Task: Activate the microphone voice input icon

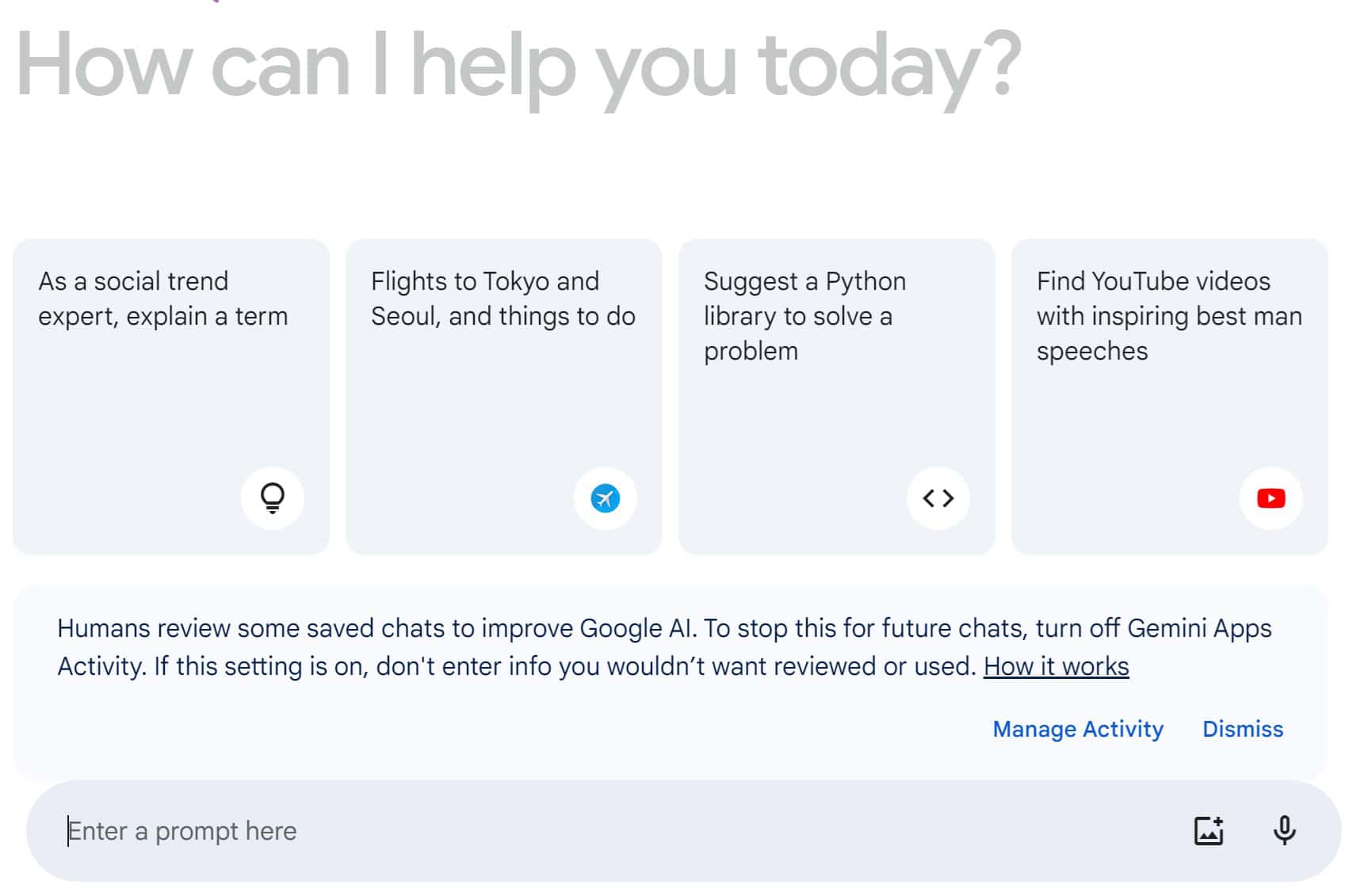Action: pos(1285,830)
